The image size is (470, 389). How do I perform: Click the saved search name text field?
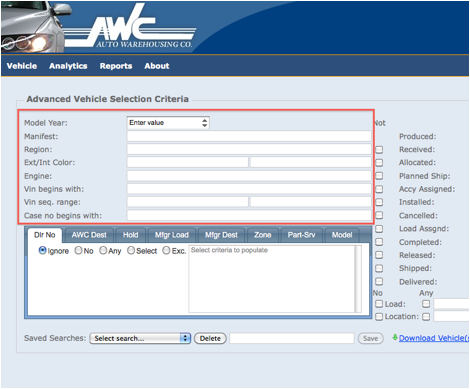[x=292, y=338]
